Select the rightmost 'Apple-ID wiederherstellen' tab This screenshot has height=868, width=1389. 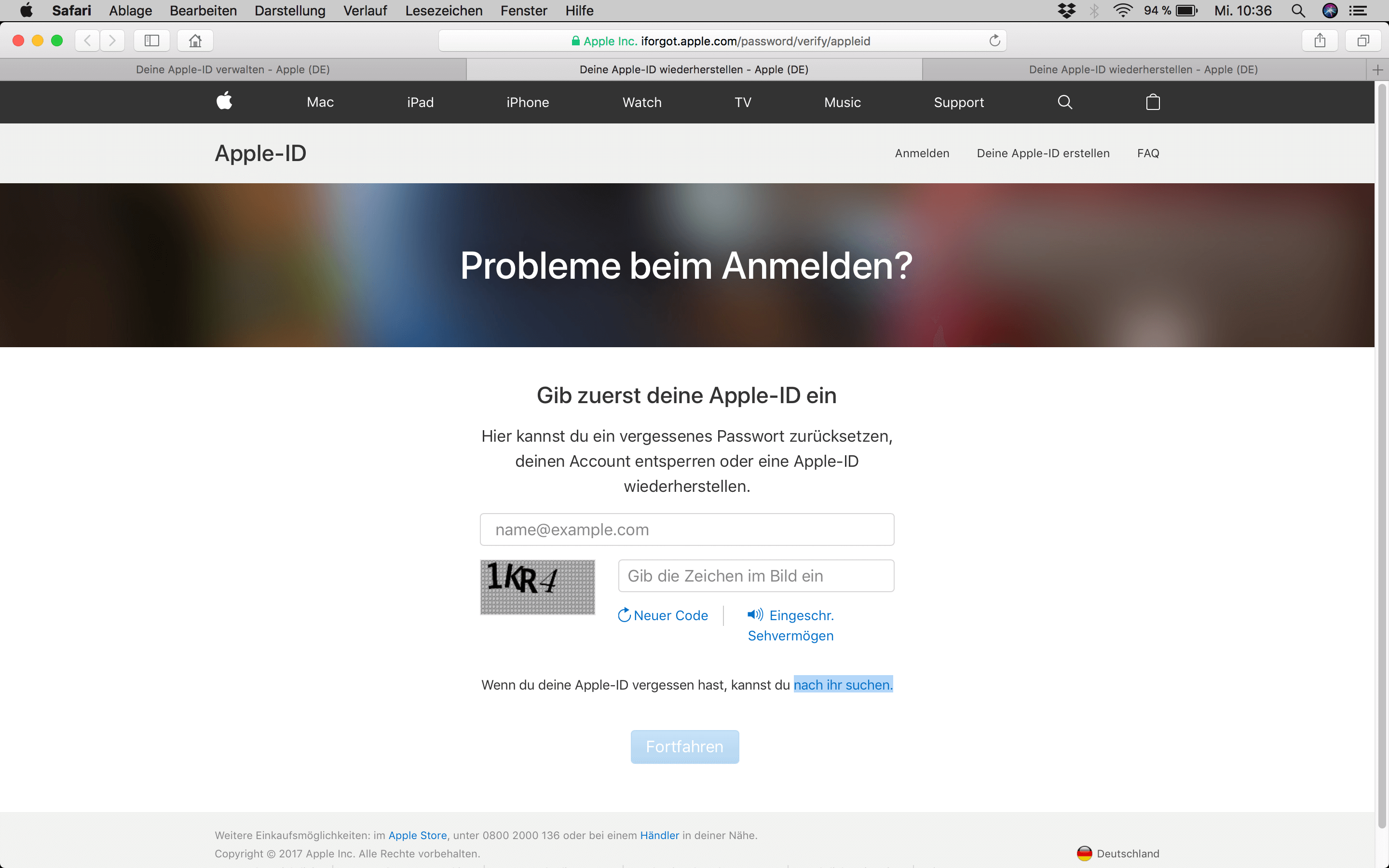tap(1144, 69)
